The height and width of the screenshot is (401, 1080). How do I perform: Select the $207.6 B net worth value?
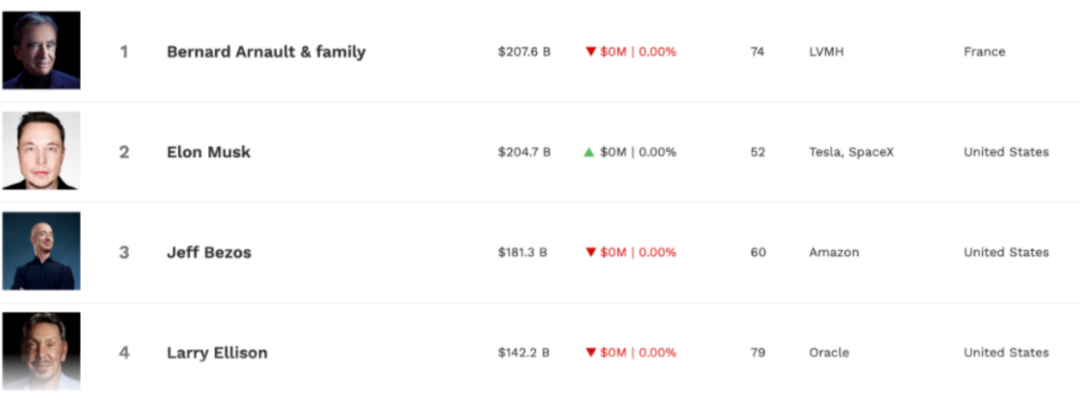[524, 52]
